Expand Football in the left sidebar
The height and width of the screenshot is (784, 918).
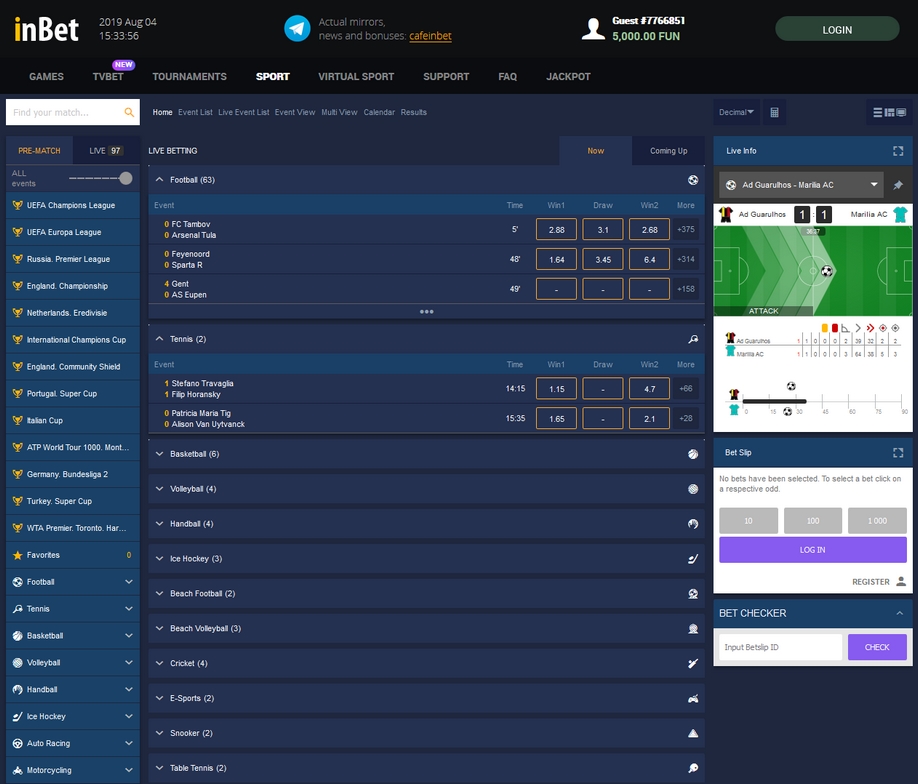[128, 582]
